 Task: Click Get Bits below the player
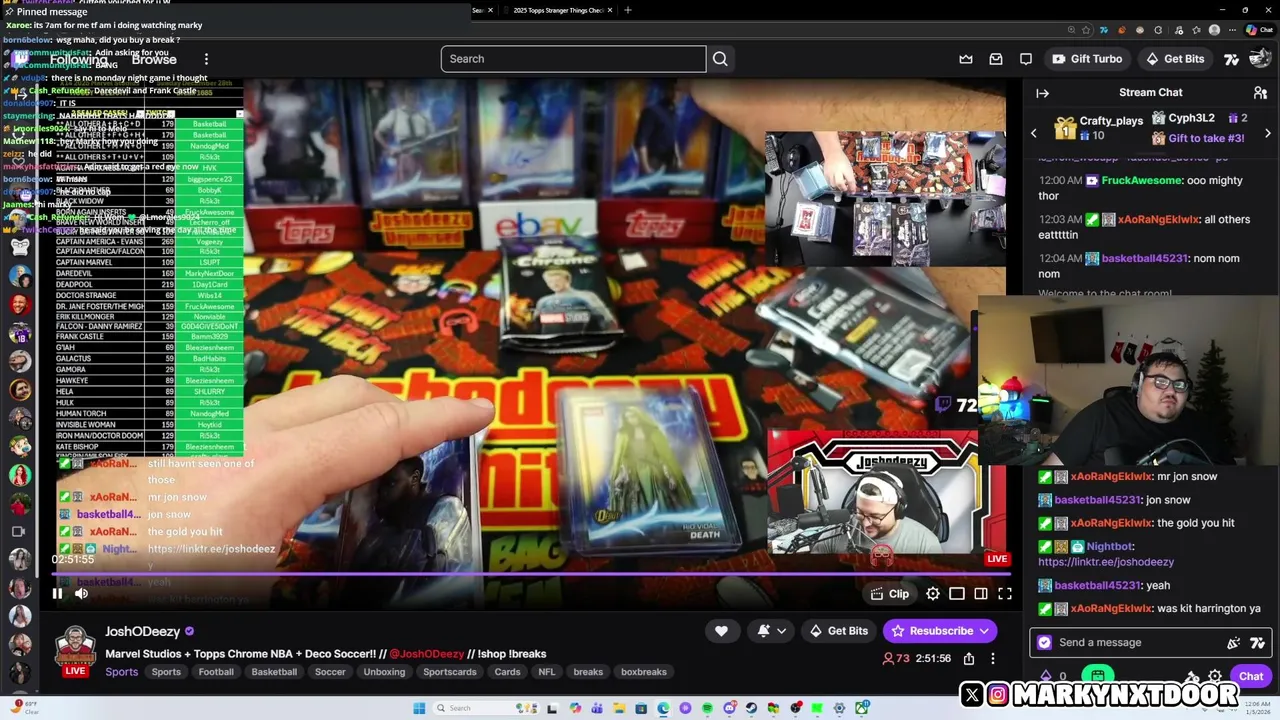click(838, 631)
